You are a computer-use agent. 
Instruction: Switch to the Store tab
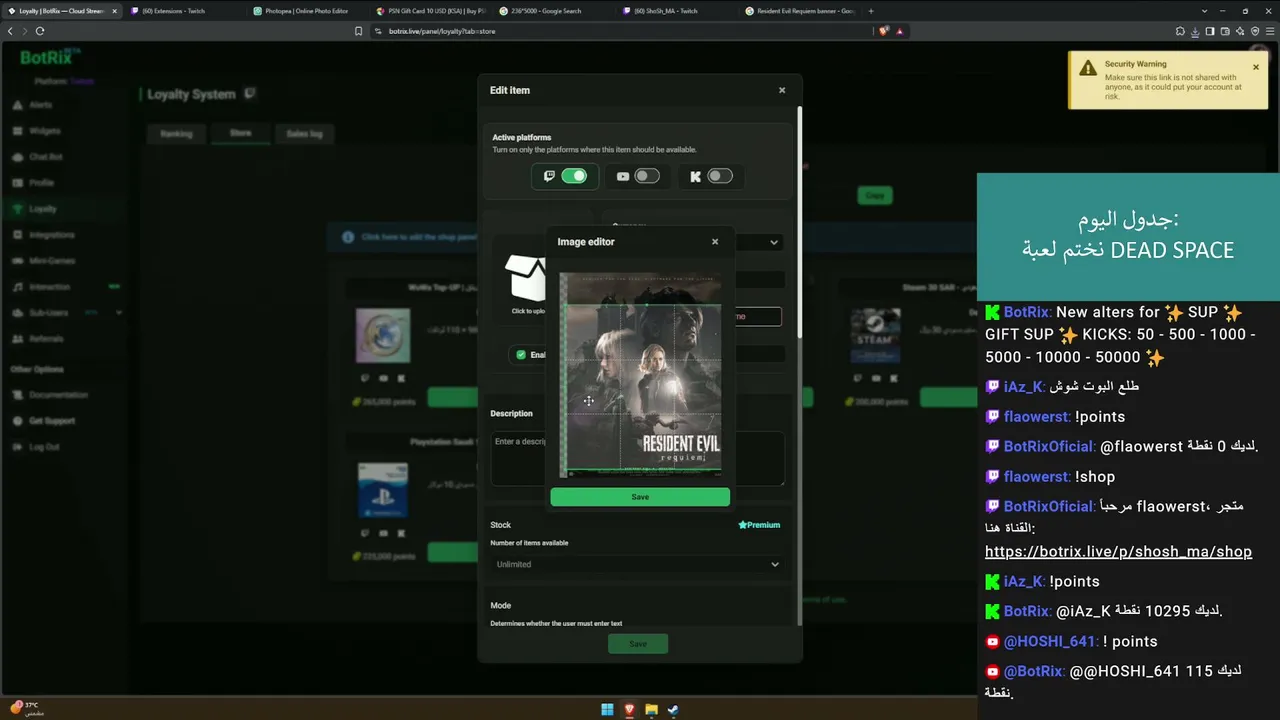(241, 133)
